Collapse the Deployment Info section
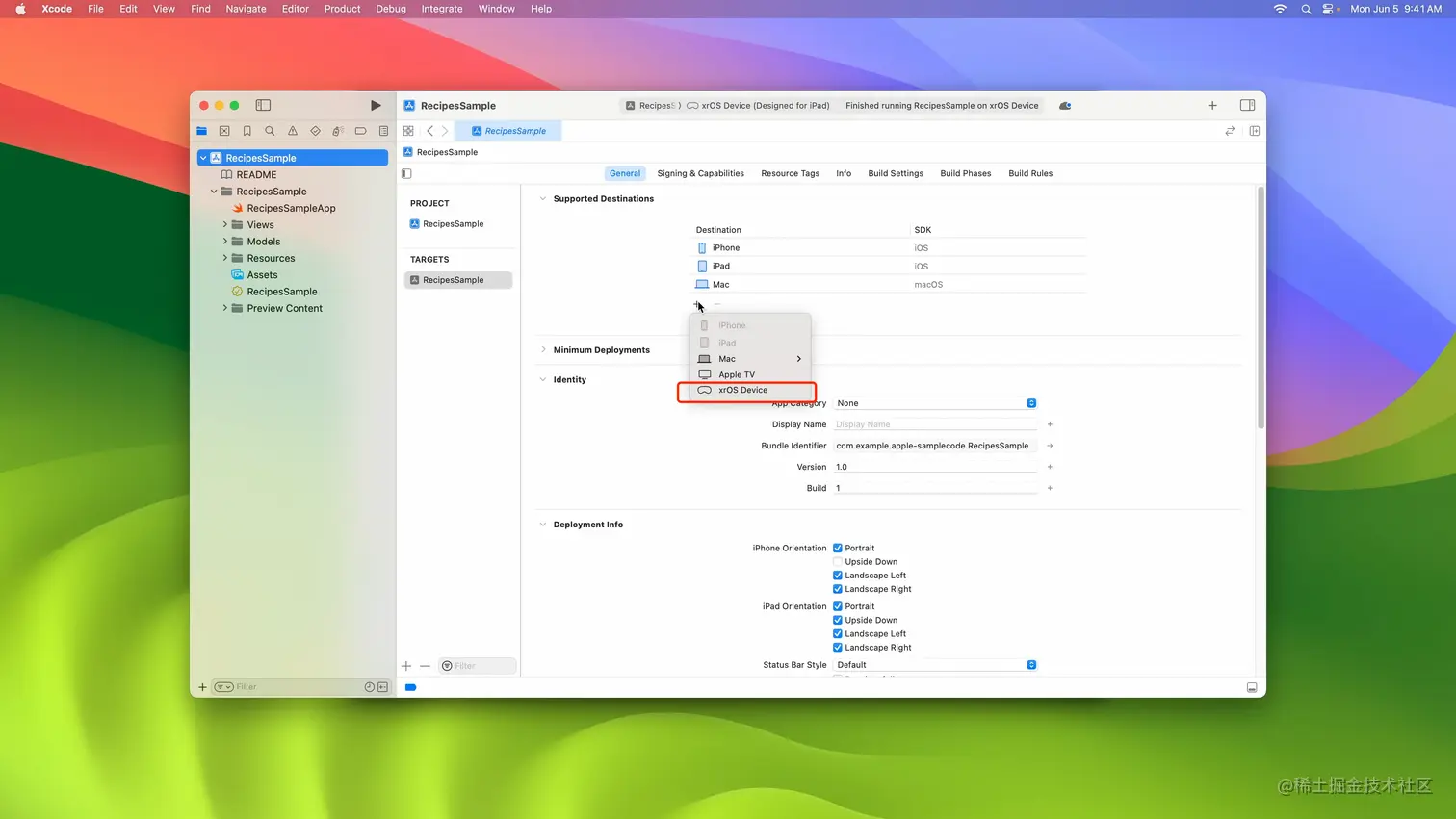Image resolution: width=1456 pixels, height=819 pixels. pos(543,525)
